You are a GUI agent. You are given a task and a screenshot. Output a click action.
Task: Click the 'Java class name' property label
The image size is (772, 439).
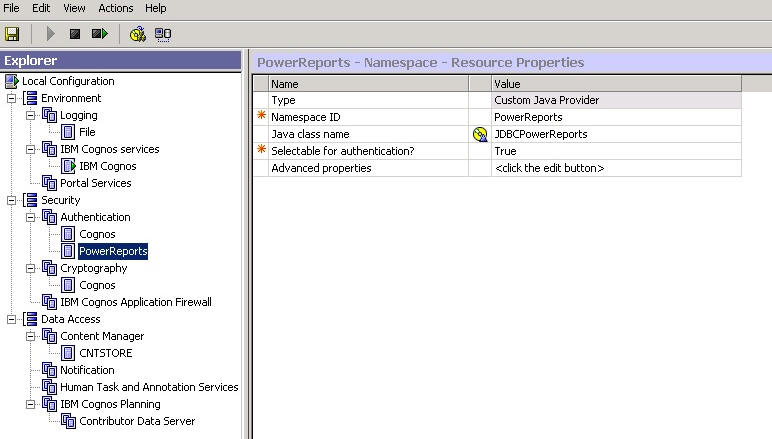[310, 134]
